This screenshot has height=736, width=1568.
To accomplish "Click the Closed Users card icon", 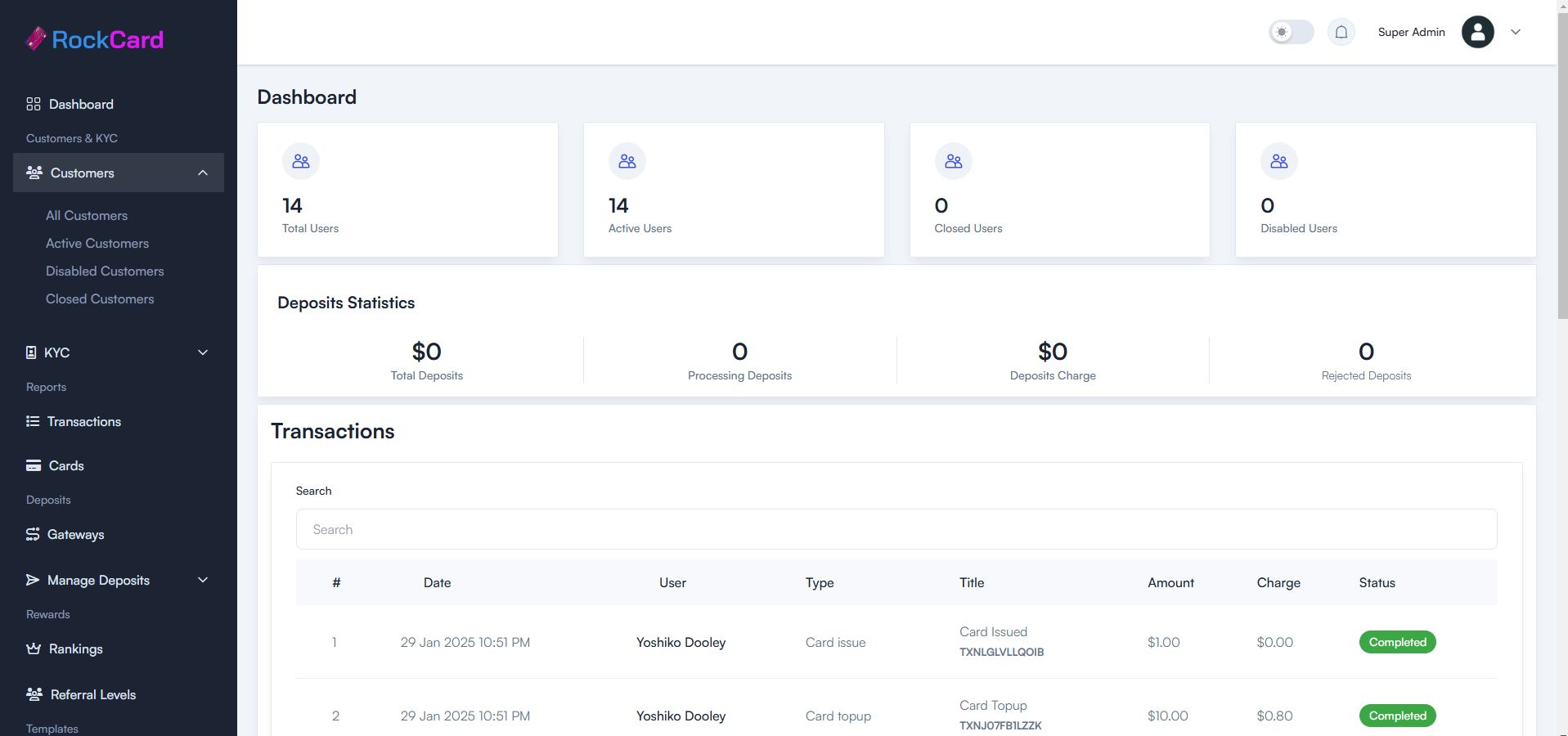I will point(953,161).
